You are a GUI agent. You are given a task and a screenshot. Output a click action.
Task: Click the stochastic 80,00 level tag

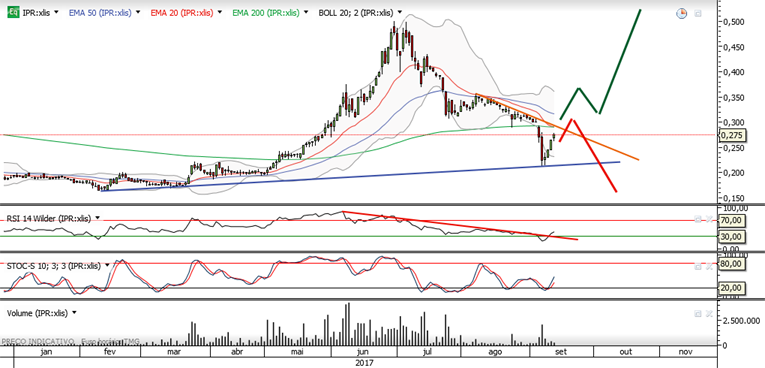[x=731, y=264]
